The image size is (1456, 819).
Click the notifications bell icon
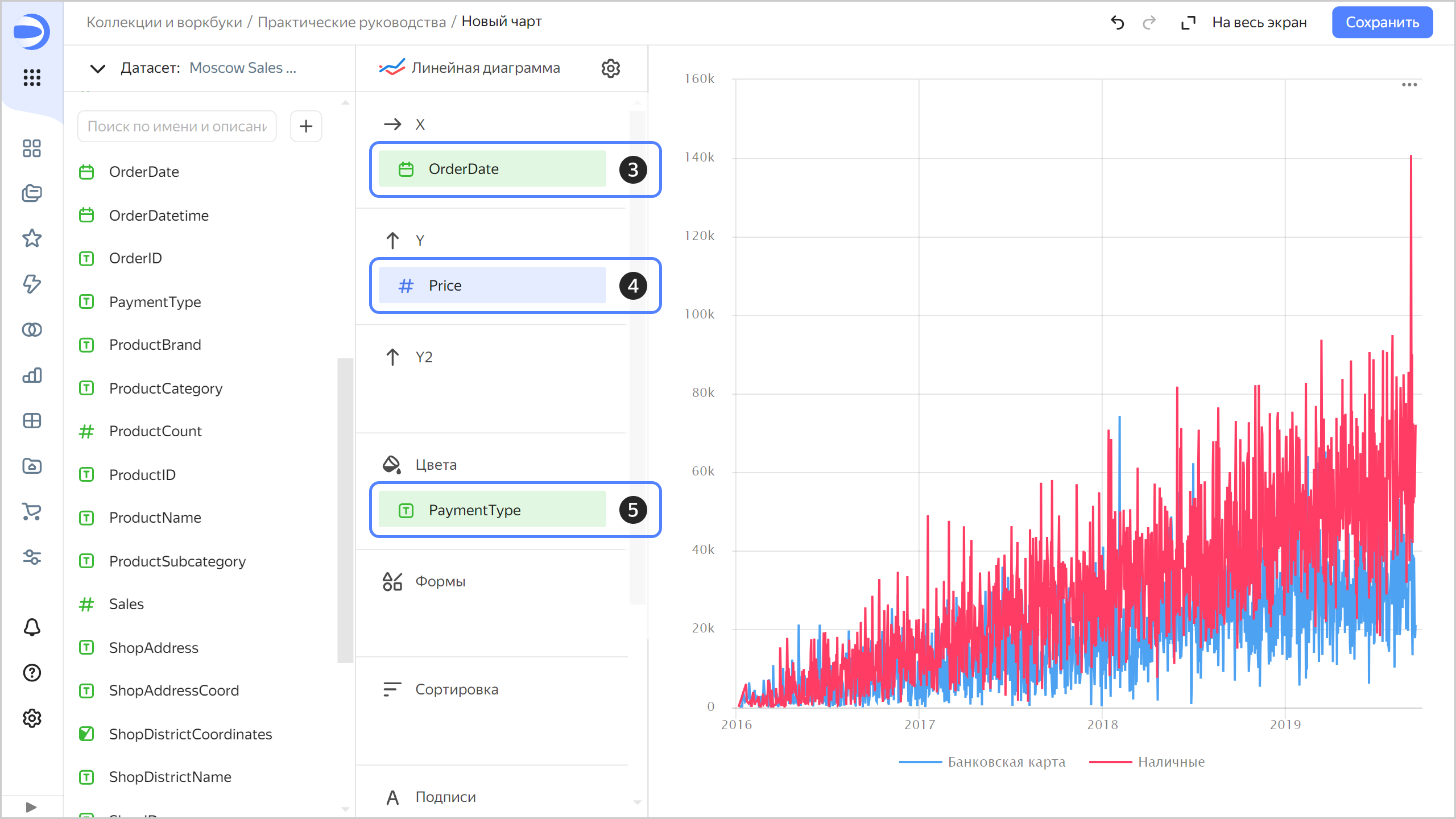[x=32, y=627]
